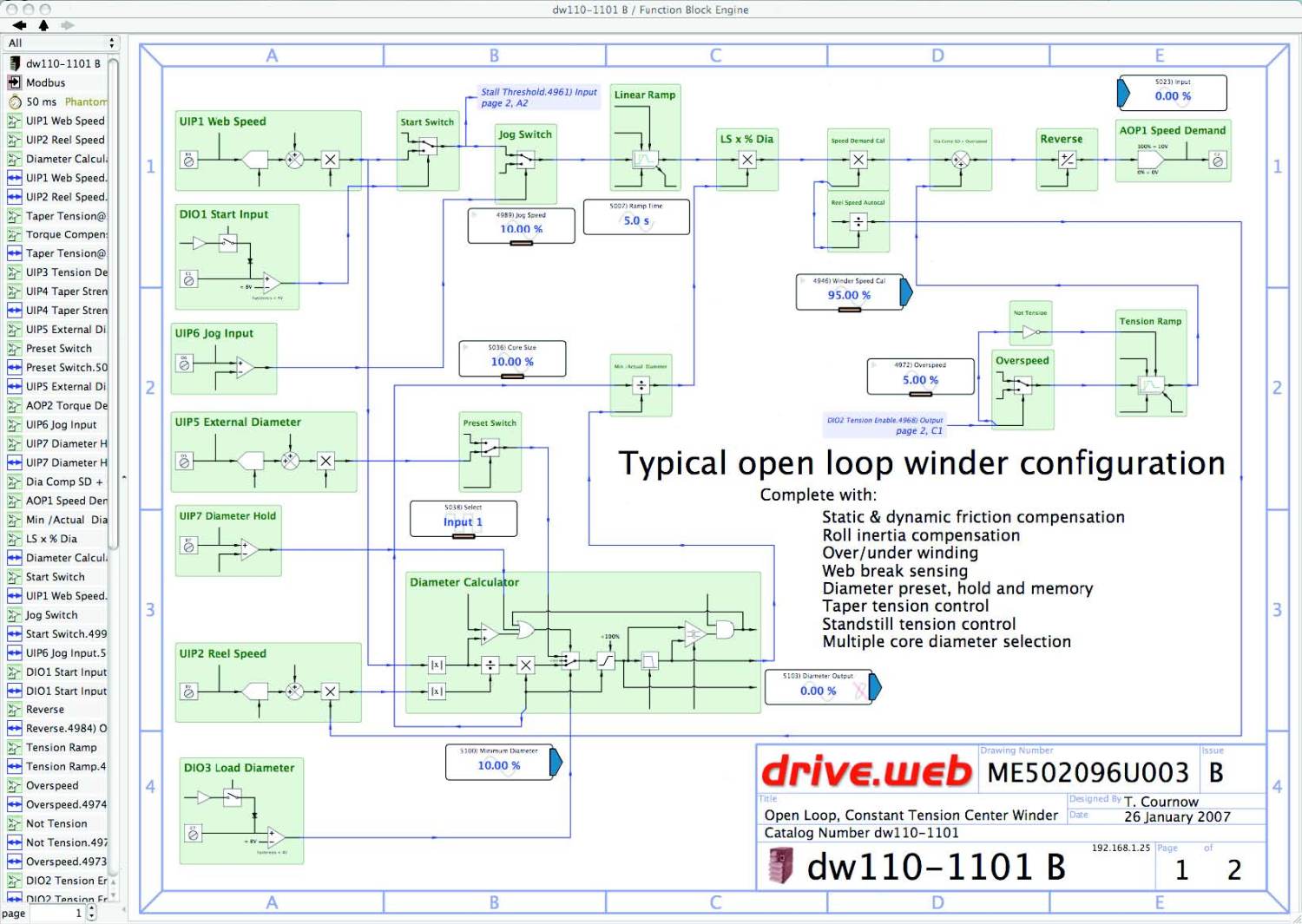Open the Diameter Calculator block in the sidebar
The image size is (1302, 924).
61,159
